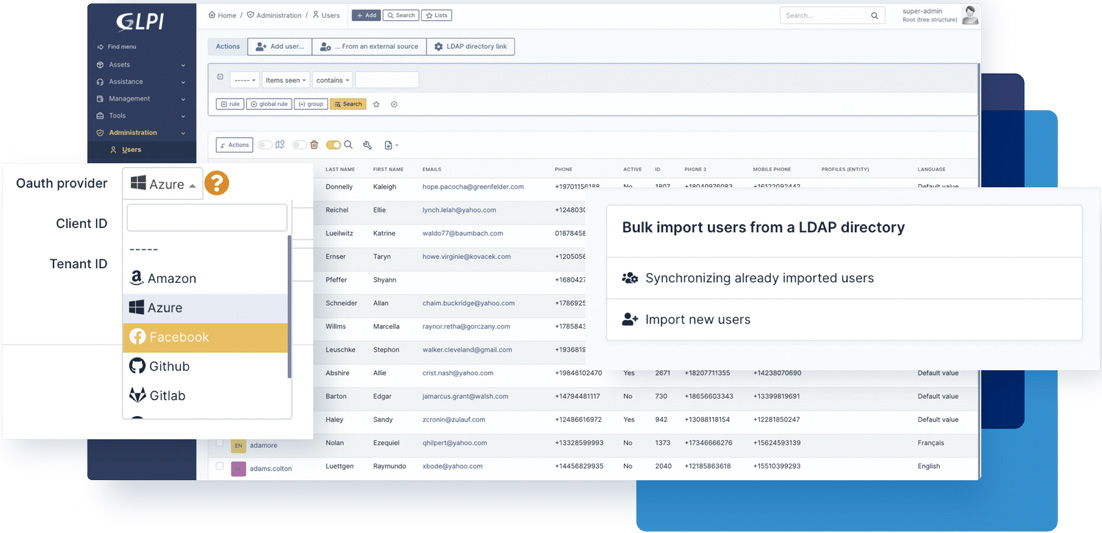Click the star icon to save the search

pos(376,104)
